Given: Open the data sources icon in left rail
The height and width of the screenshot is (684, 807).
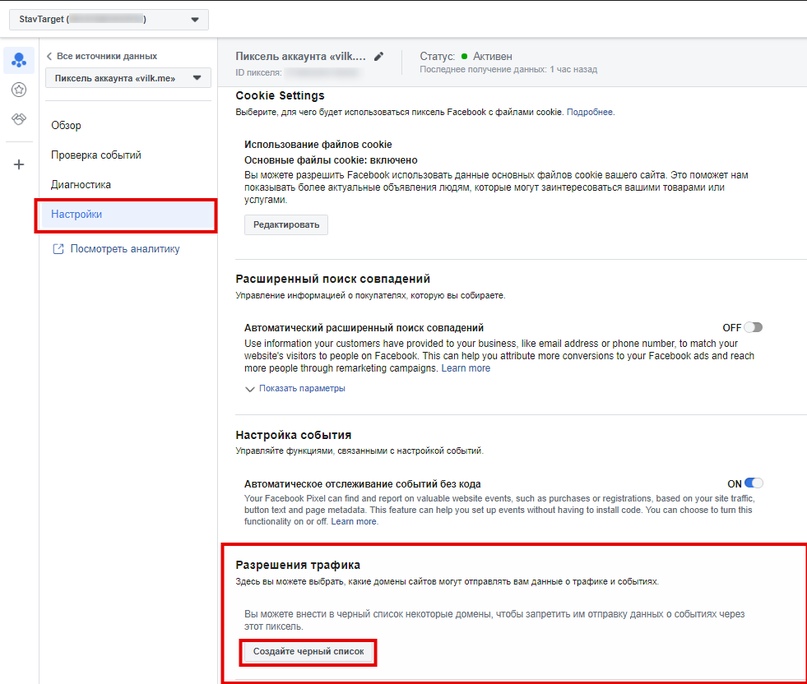Looking at the screenshot, I should [x=19, y=60].
